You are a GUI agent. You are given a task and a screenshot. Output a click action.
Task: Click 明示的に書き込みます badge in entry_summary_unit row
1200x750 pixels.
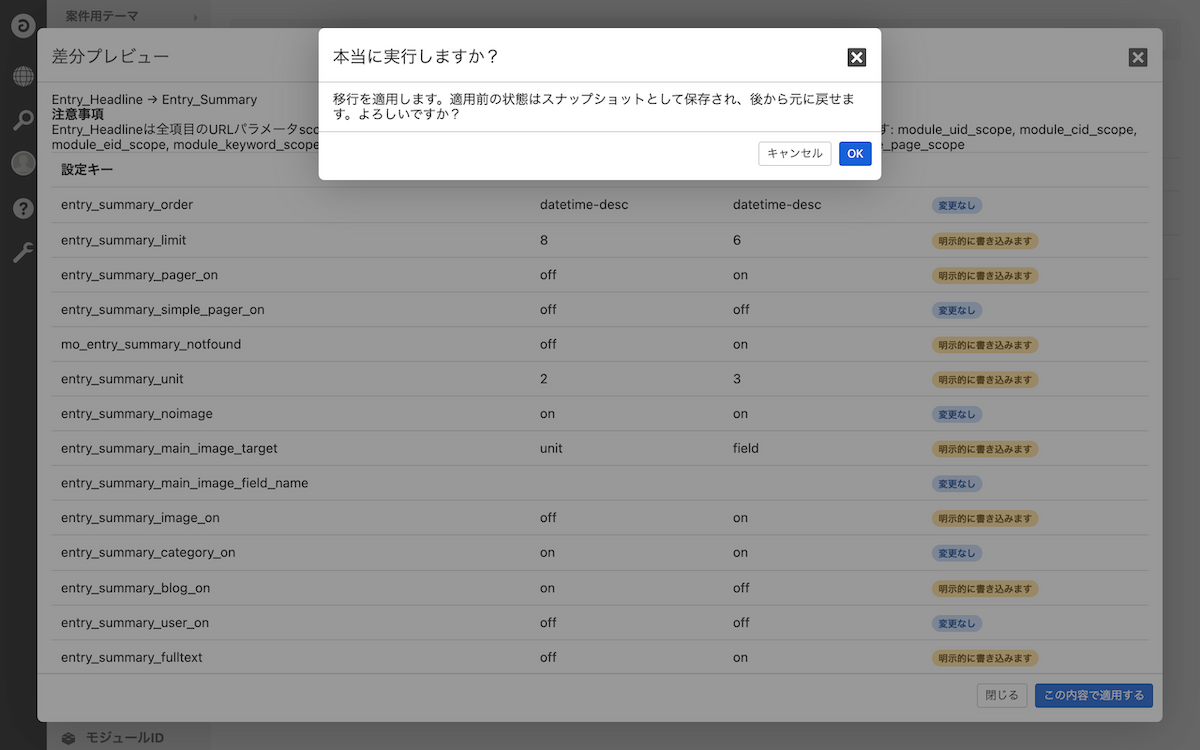click(985, 379)
